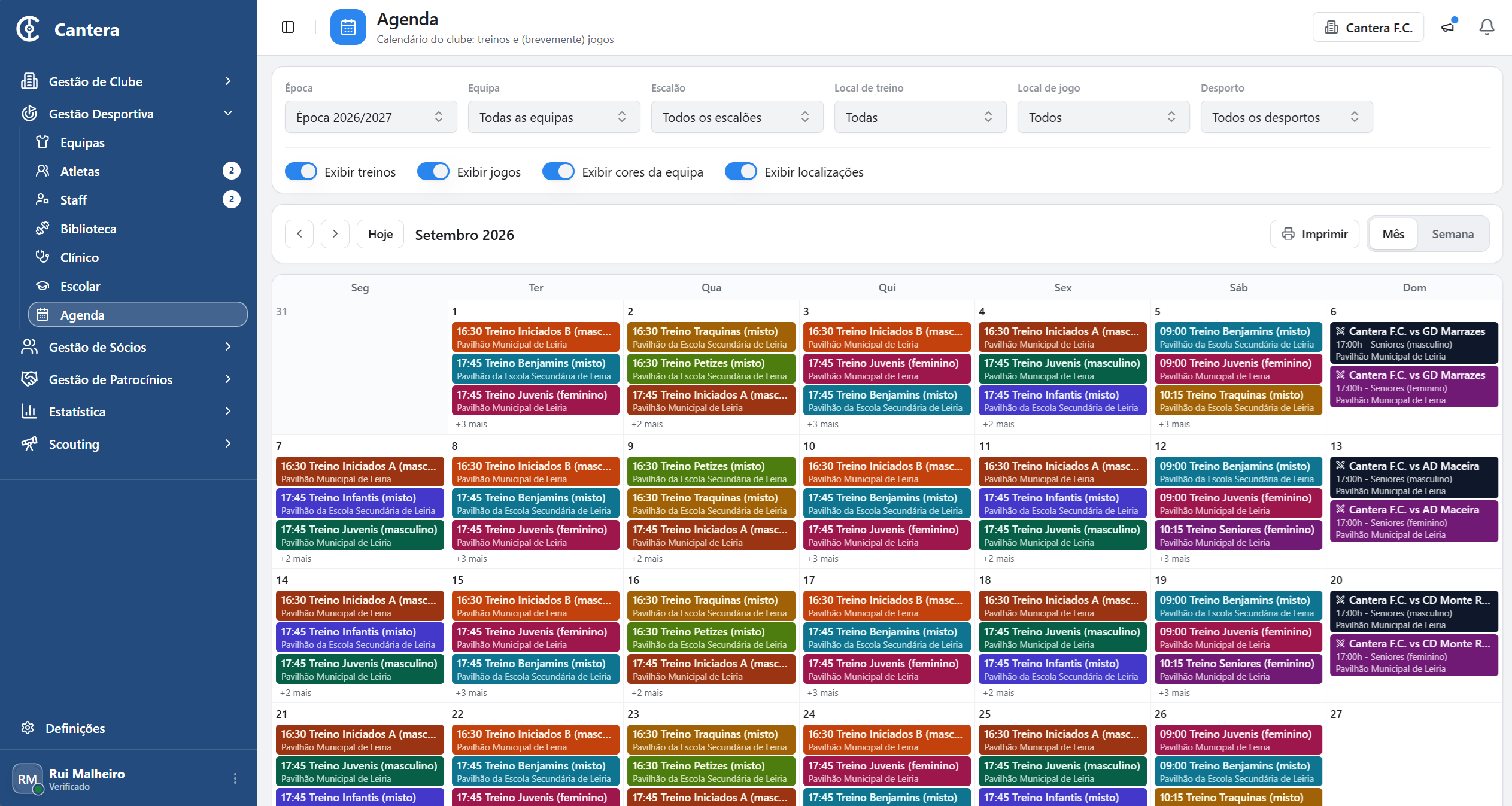Click the megaphone announcements icon
This screenshot has width=1512, height=806.
[x=1448, y=27]
